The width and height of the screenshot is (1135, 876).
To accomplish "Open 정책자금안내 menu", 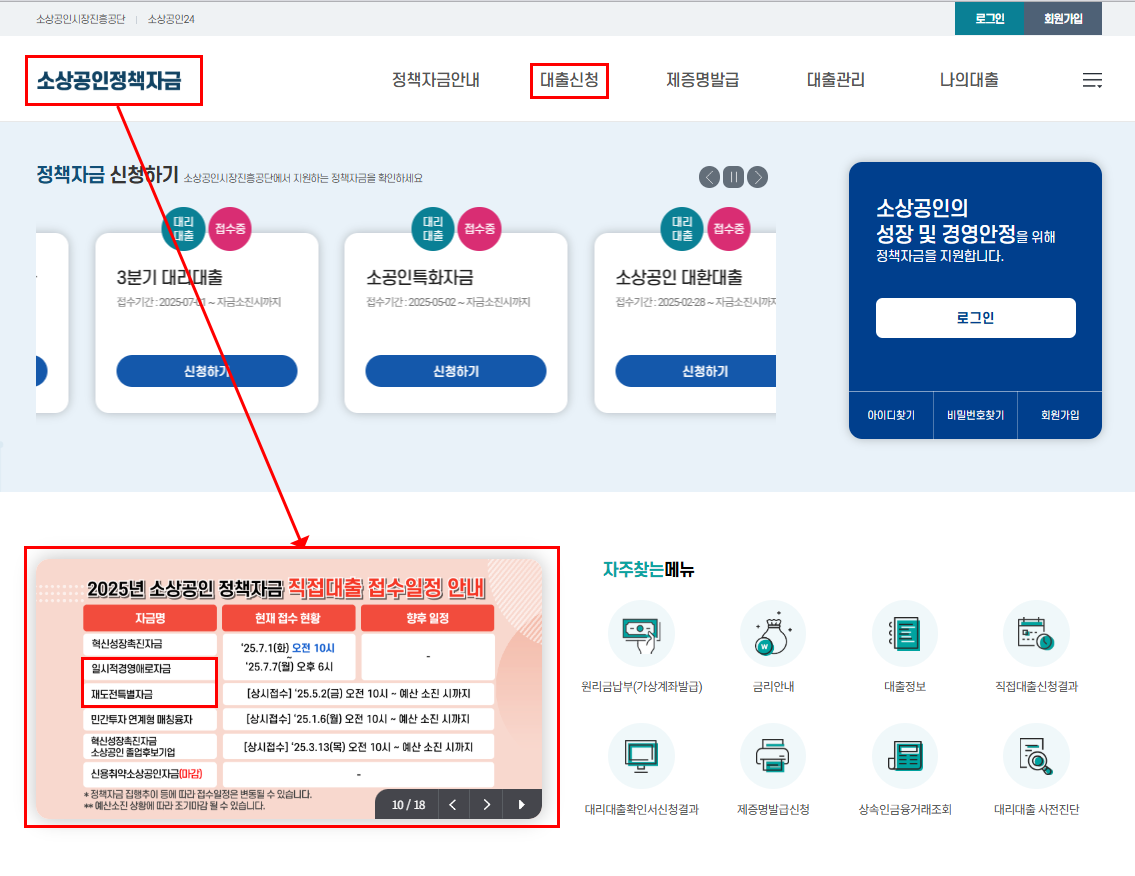I will tap(436, 80).
